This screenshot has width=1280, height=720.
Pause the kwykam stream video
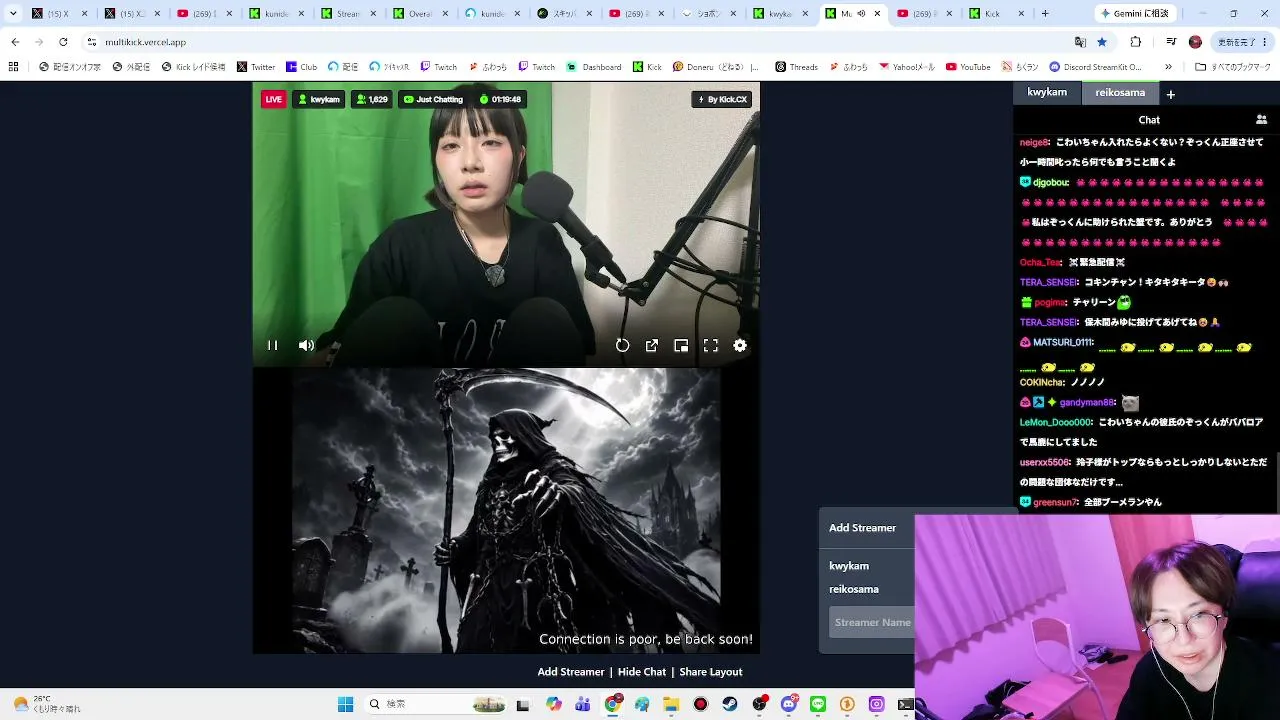(x=272, y=345)
